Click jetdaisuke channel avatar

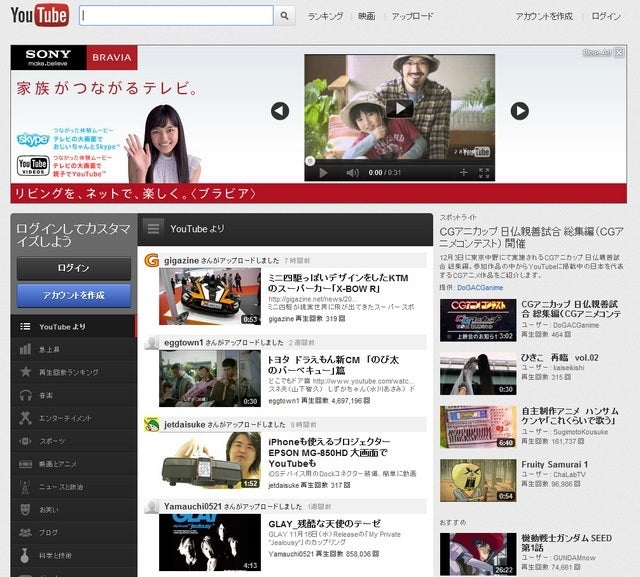(151, 424)
